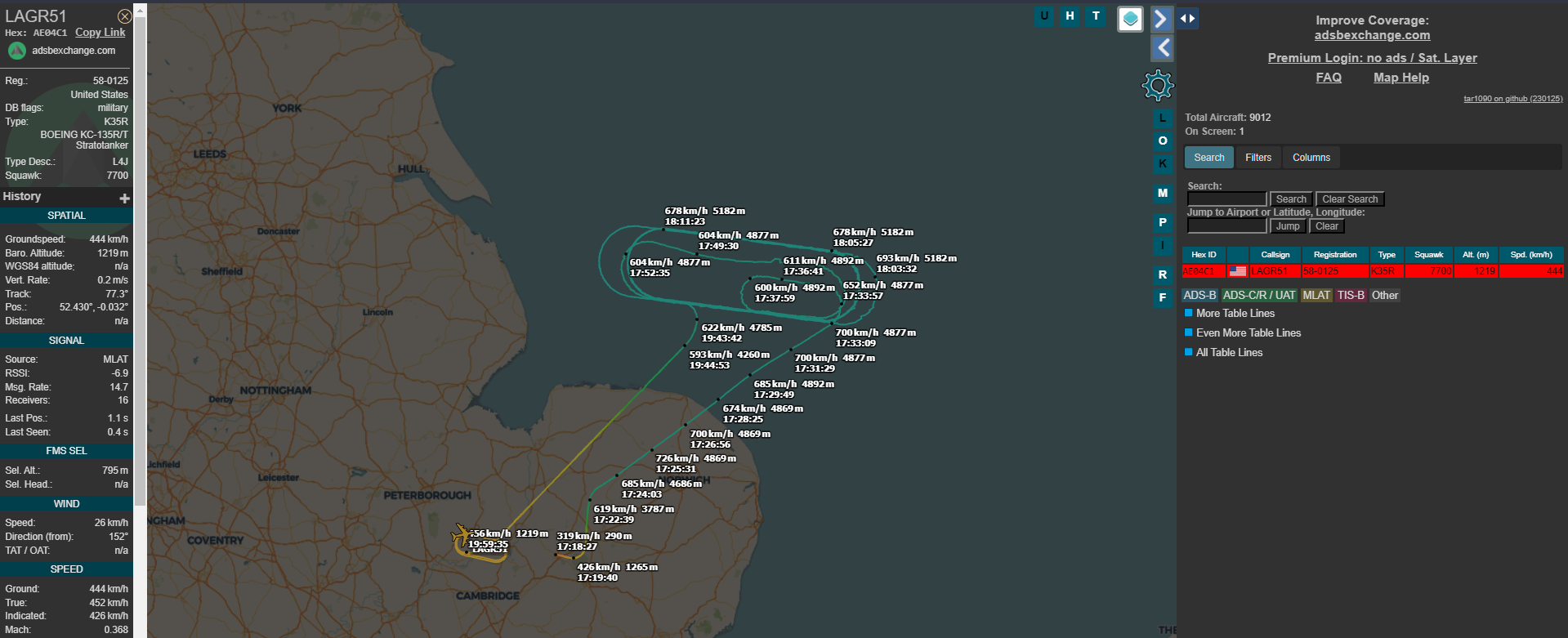Open Premium Login link
This screenshot has height=638, width=1568.
coord(1372,58)
